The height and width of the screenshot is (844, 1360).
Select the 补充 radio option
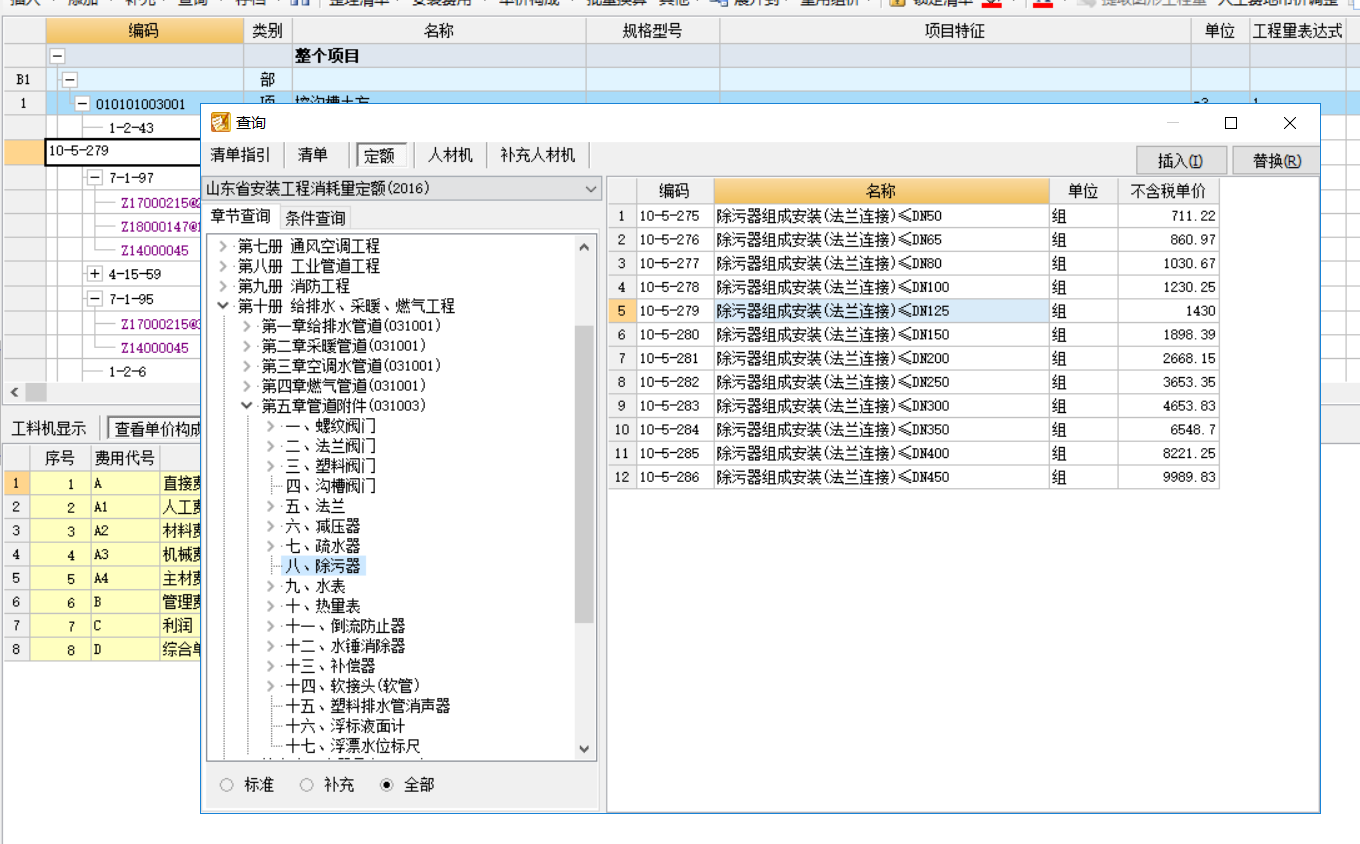pyautogui.click(x=307, y=785)
